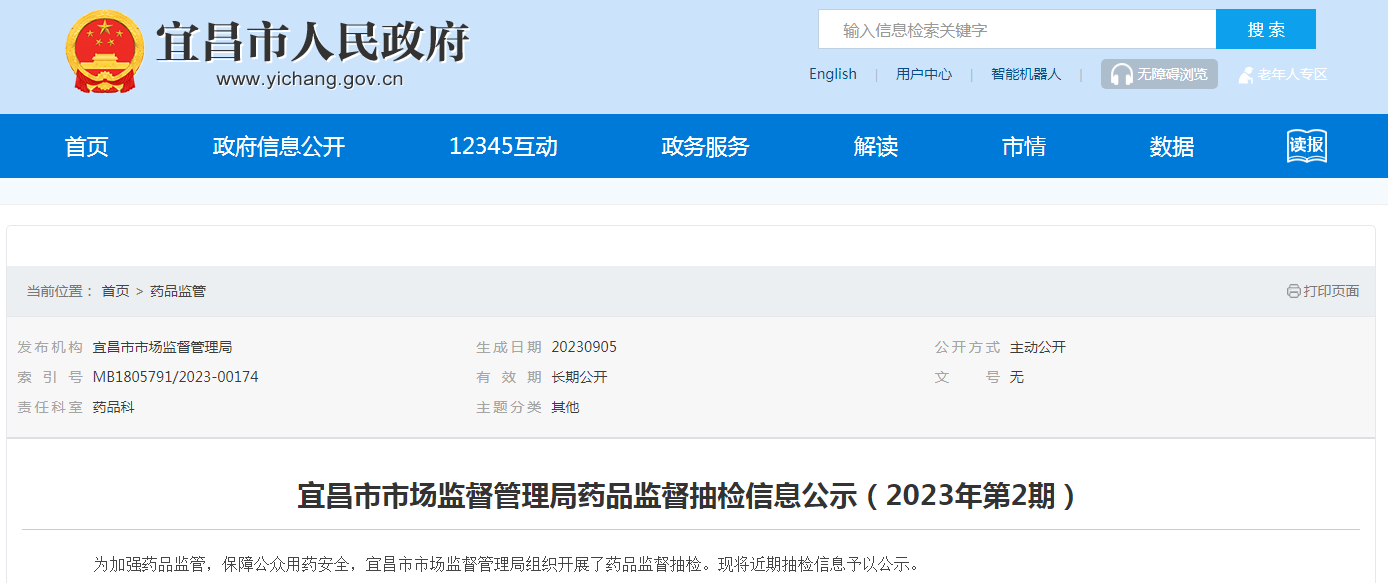Open 用户中心 user center
This screenshot has width=1388, height=583.
[923, 74]
